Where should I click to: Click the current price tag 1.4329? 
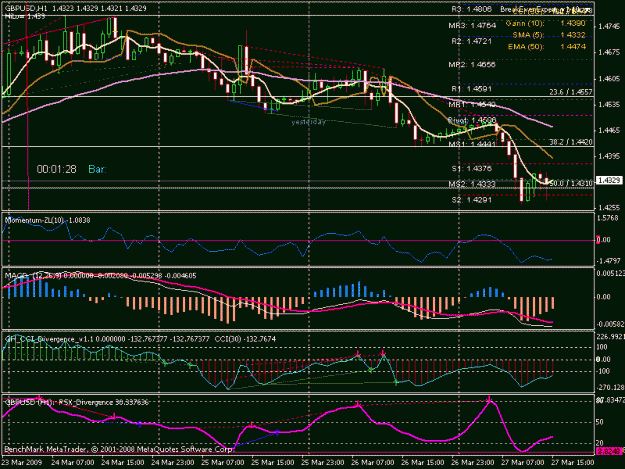(608, 181)
